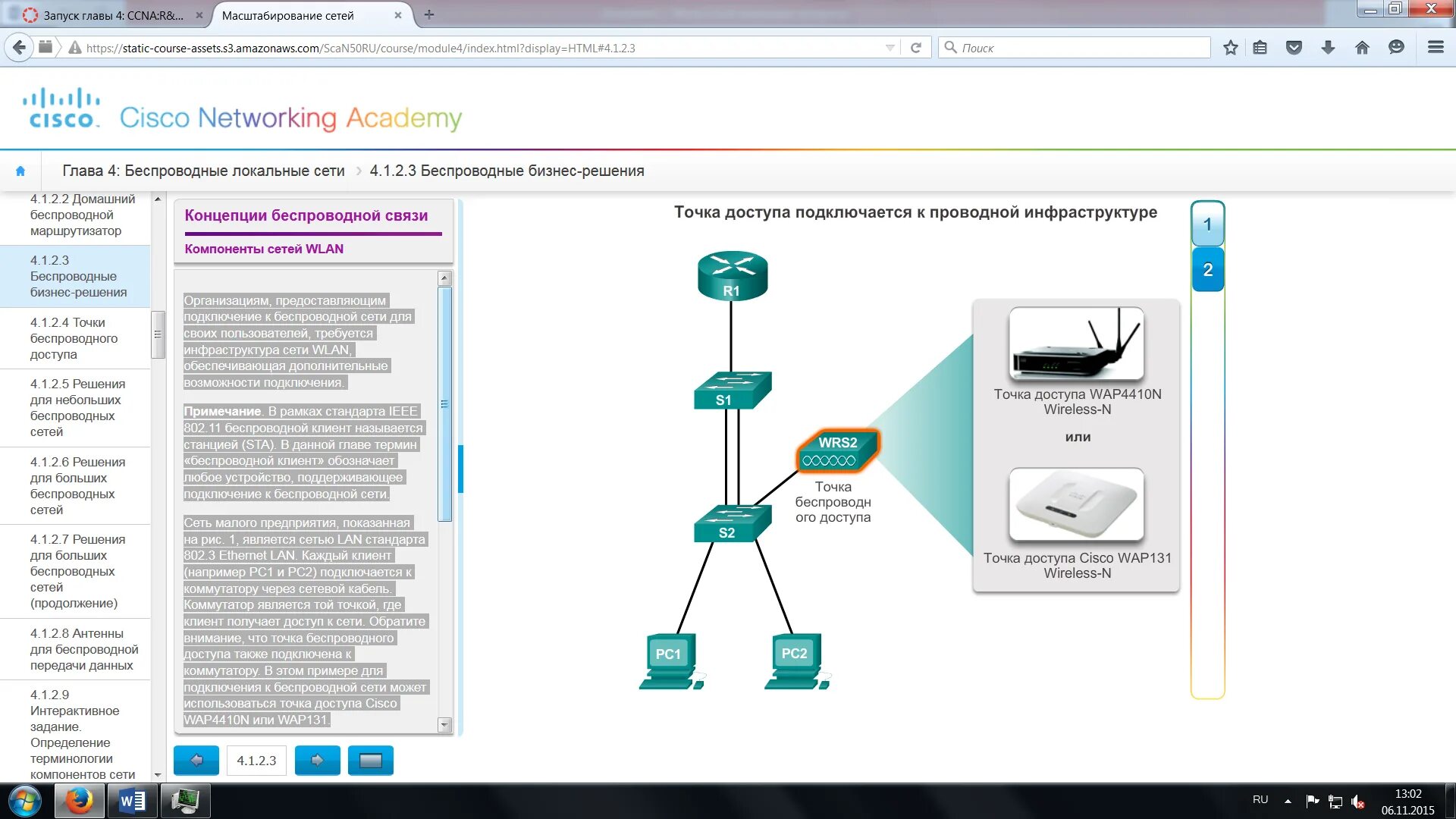Click the text panel scrollbar thumb
Viewport: 1456px width, 819px height.
(445, 403)
